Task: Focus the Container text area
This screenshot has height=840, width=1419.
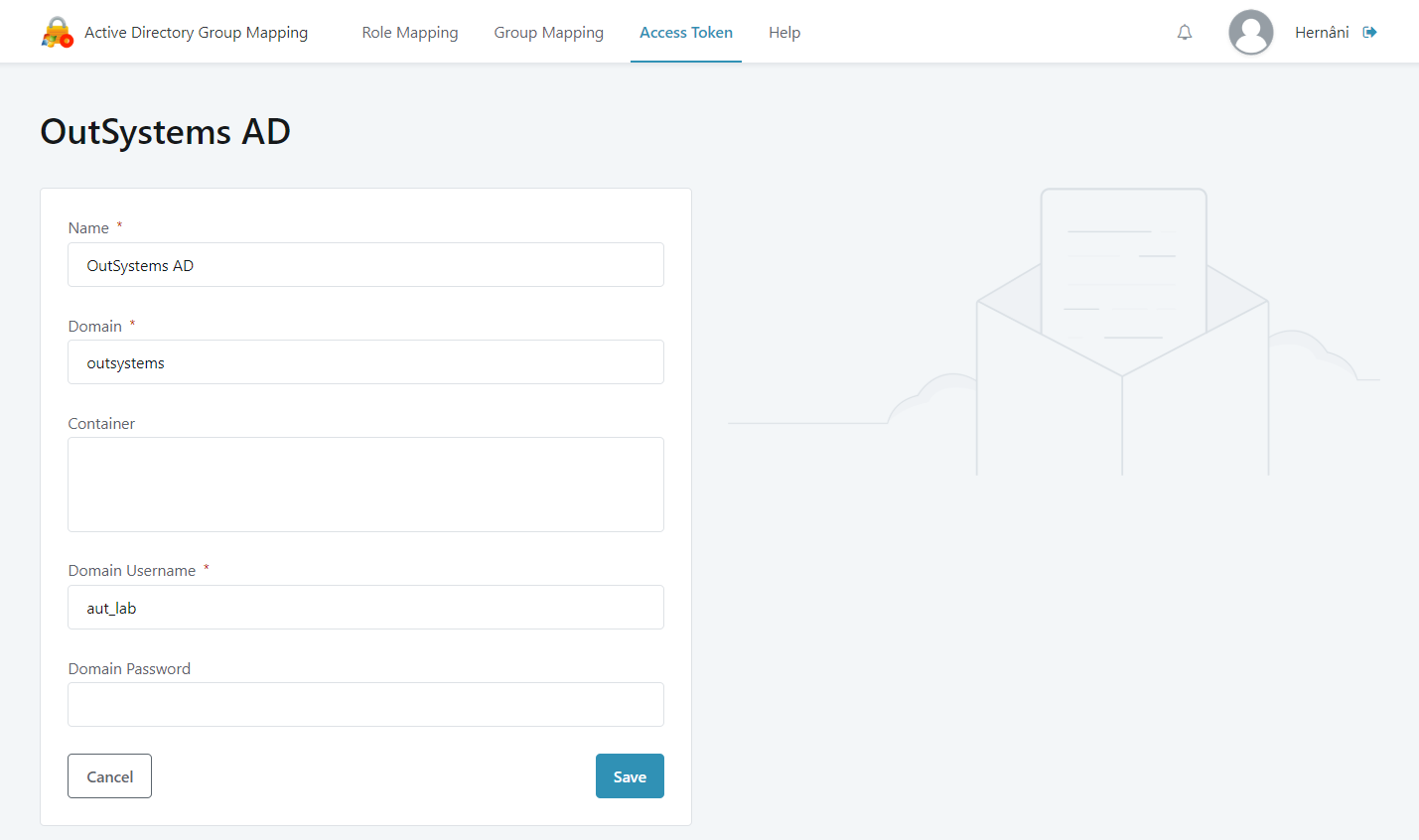Action: tap(365, 485)
